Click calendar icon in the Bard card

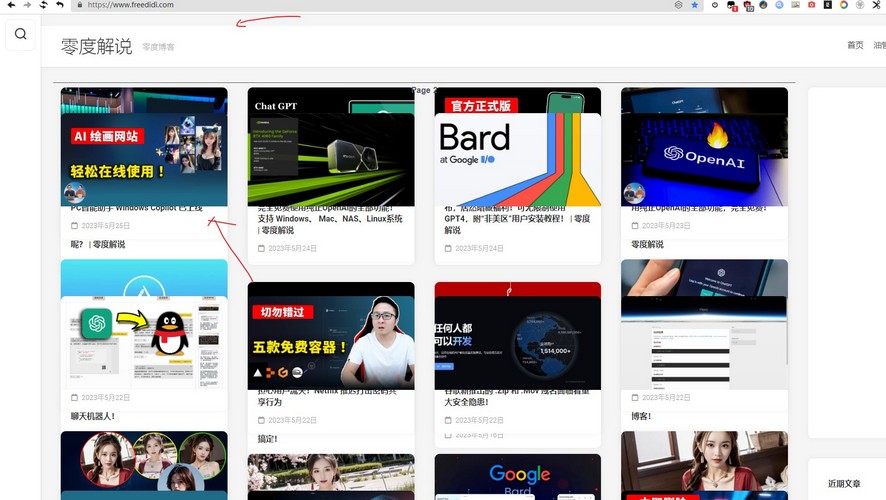448,248
